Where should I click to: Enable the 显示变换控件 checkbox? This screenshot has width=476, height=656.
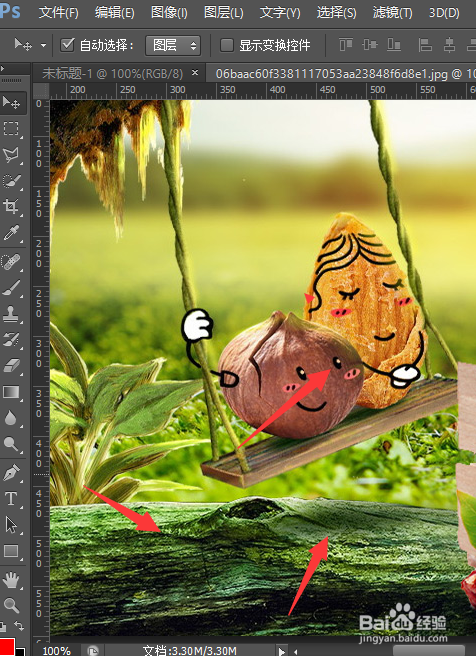227,45
